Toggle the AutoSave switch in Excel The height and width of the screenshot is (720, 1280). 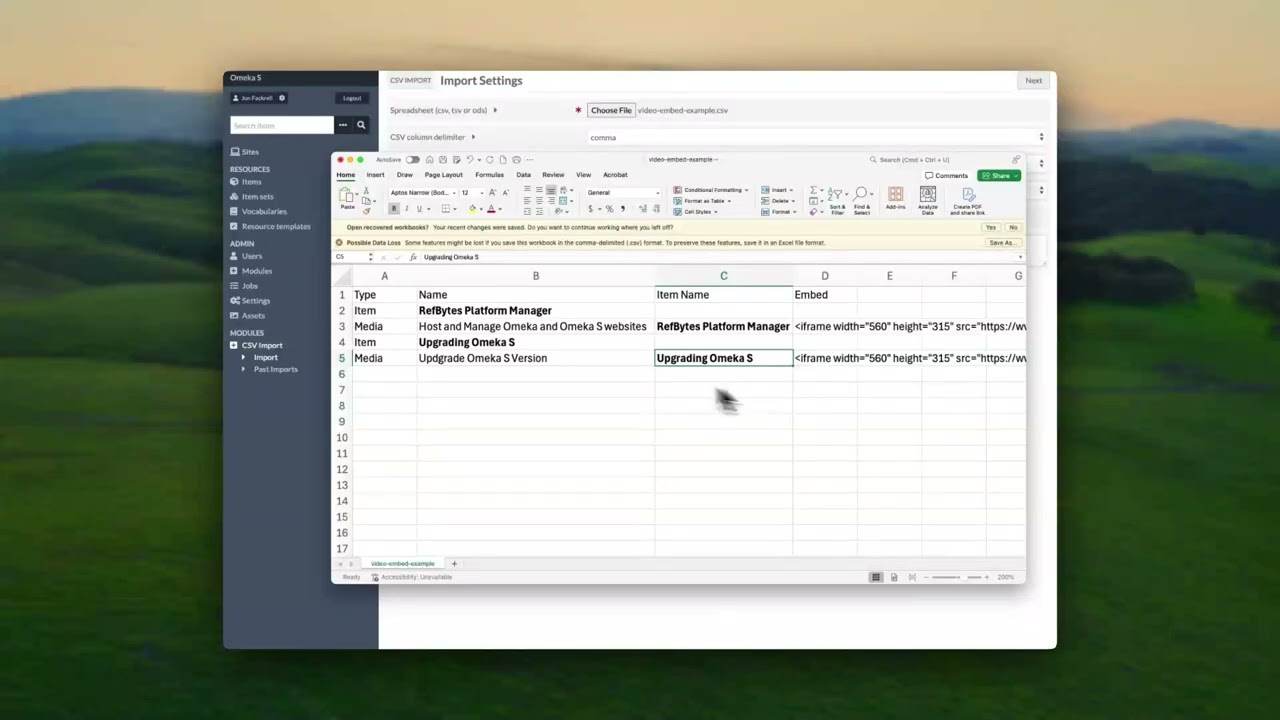tap(413, 160)
